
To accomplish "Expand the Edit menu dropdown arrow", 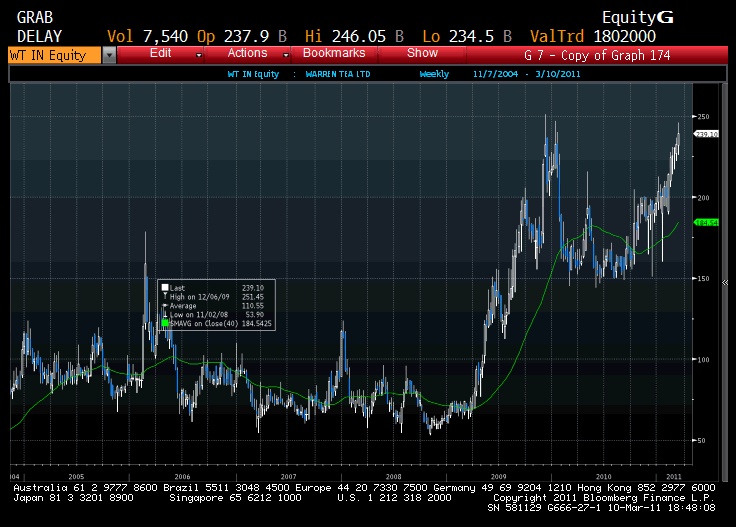I will pos(199,55).
